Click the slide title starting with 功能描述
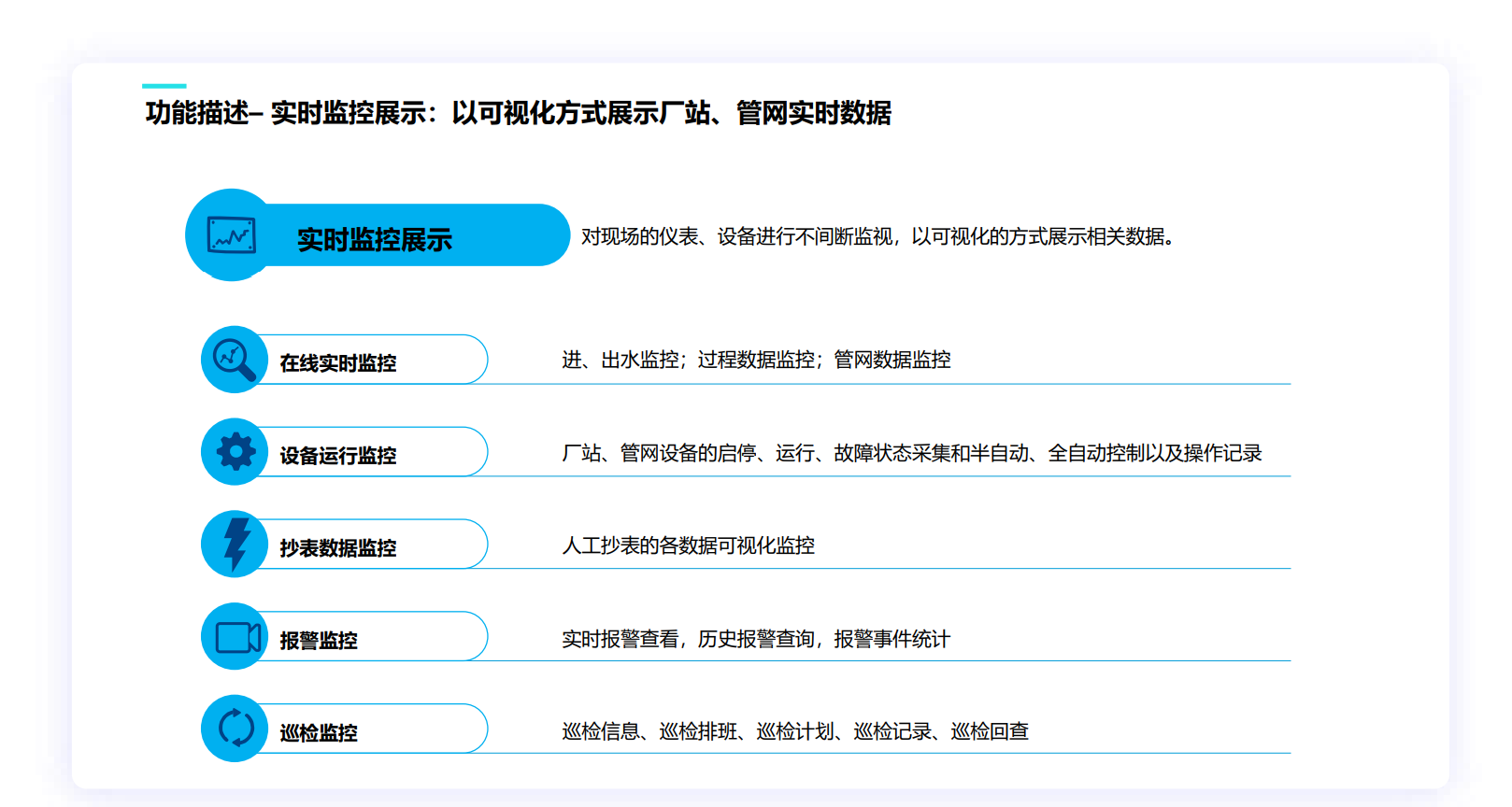The height and width of the screenshot is (807, 1512). (x=518, y=113)
